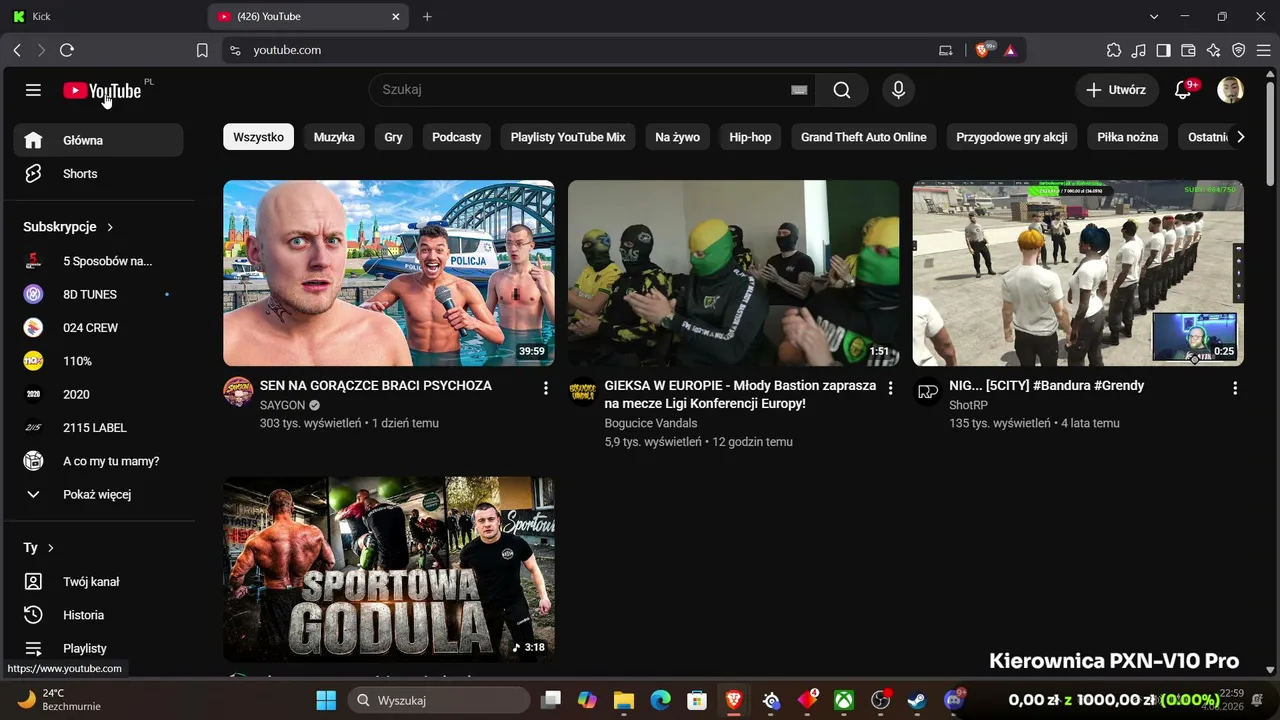Open Brave Rewards triangle icon
Viewport: 1280px width, 720px height.
(1010, 50)
